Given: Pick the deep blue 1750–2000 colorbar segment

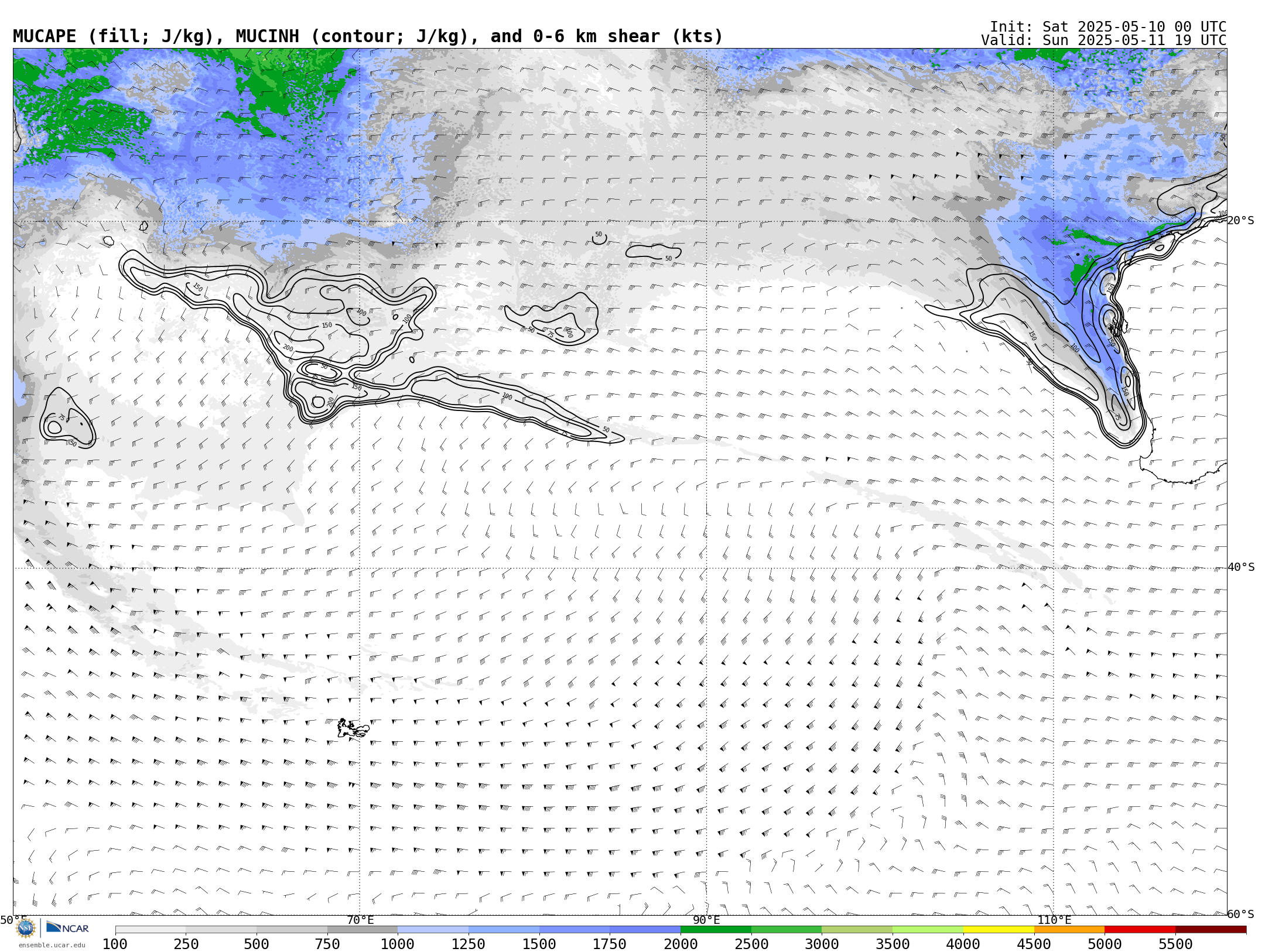Looking at the screenshot, I should pyautogui.click(x=645, y=930).
